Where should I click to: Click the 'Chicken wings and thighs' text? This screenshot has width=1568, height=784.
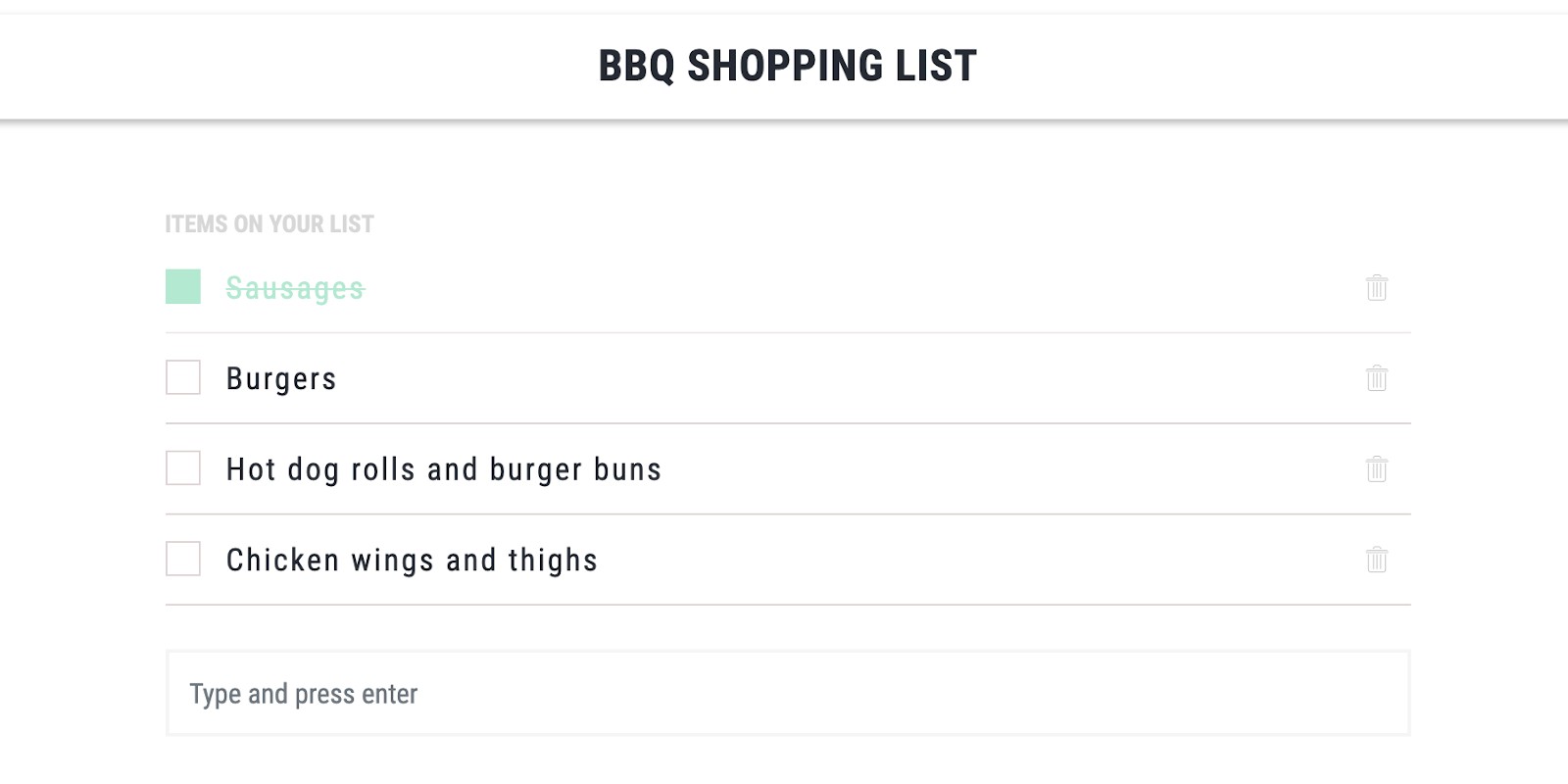point(412,561)
